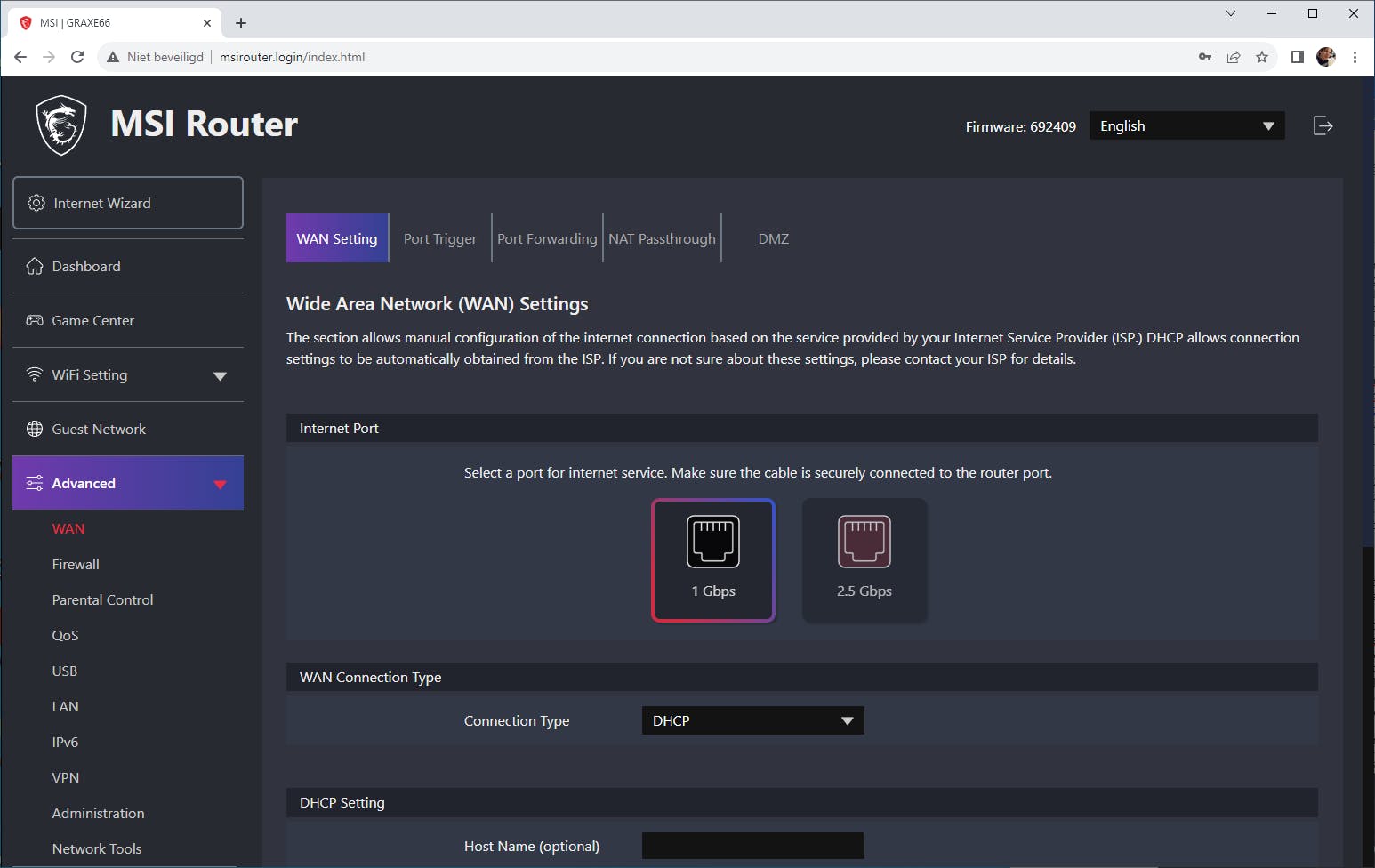Open Administration settings
1375x868 pixels.
pos(98,813)
